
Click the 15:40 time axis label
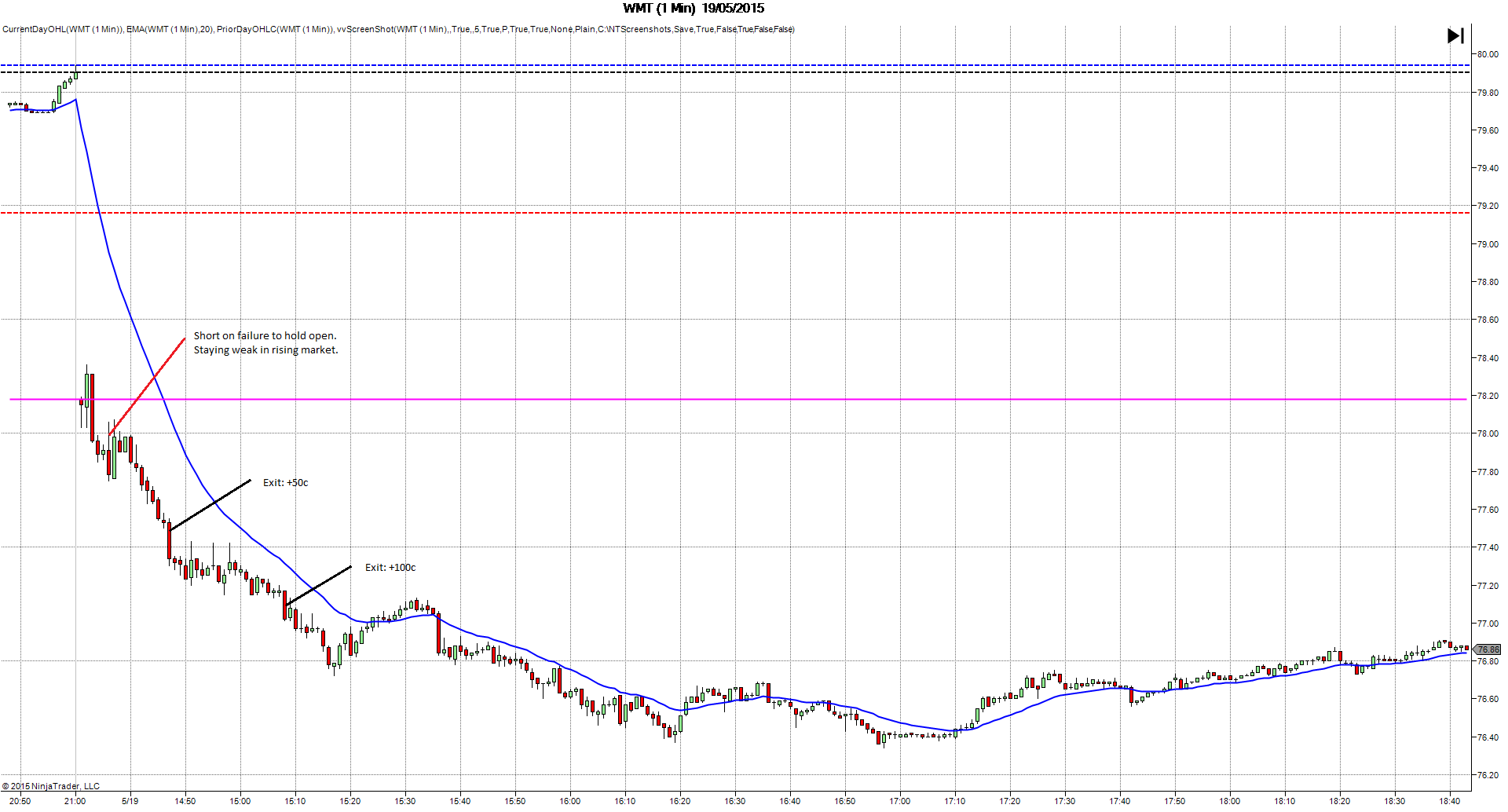(x=460, y=801)
